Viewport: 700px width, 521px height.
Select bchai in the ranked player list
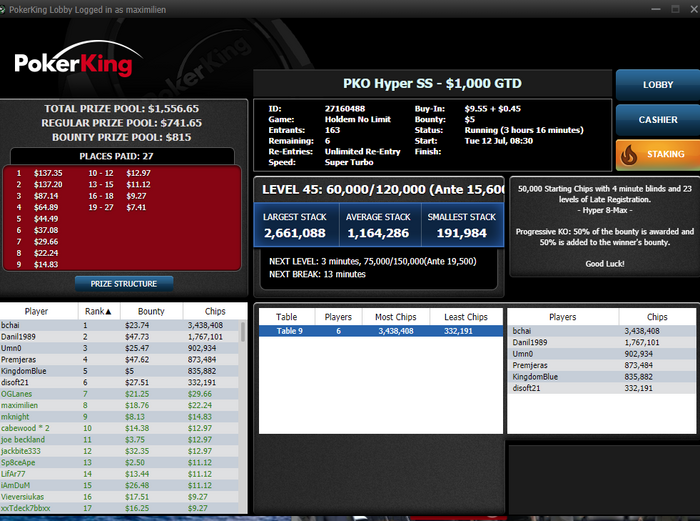tap(120, 325)
